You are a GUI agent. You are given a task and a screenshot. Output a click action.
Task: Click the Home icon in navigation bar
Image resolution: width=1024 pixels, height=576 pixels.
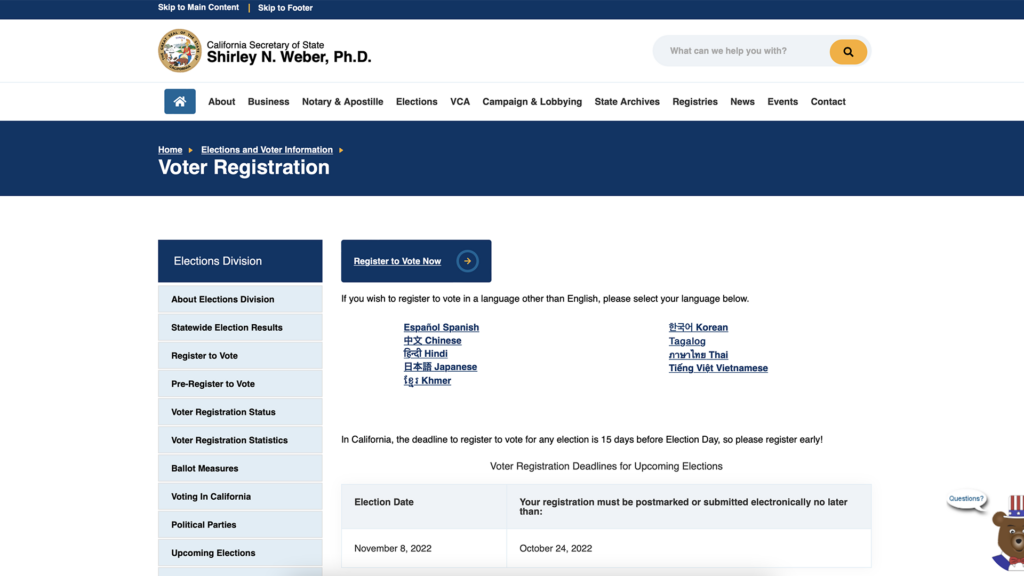click(x=180, y=101)
